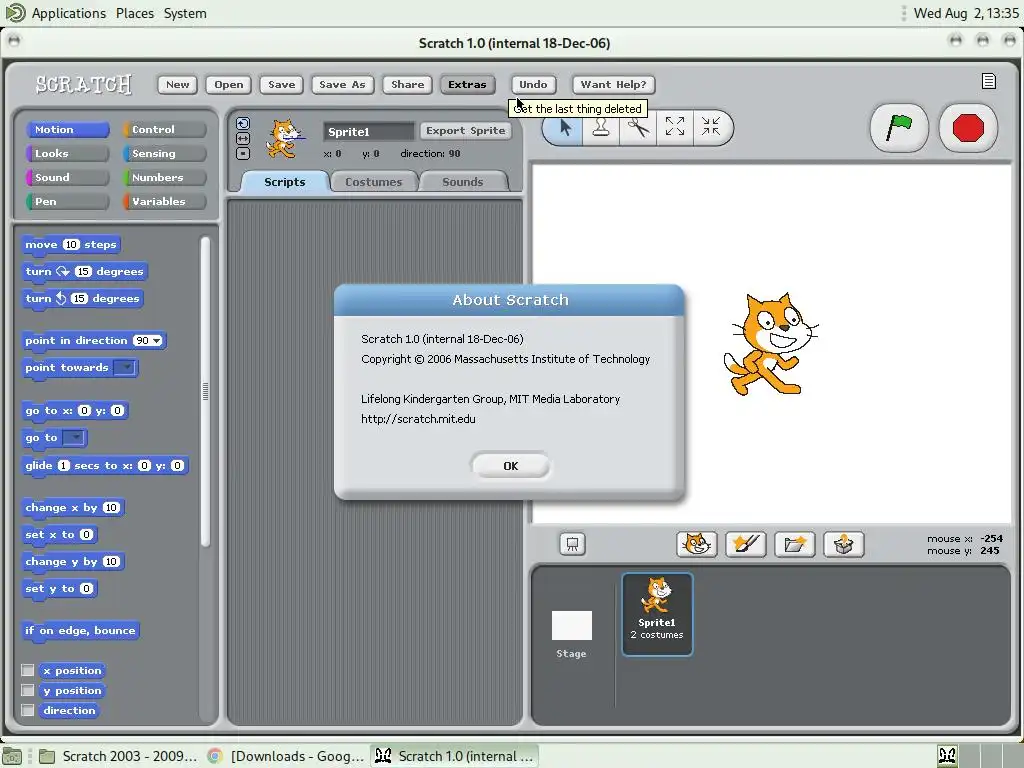Image resolution: width=1024 pixels, height=768 pixels.
Task: Select the left-right flip style icon
Action: (243, 138)
